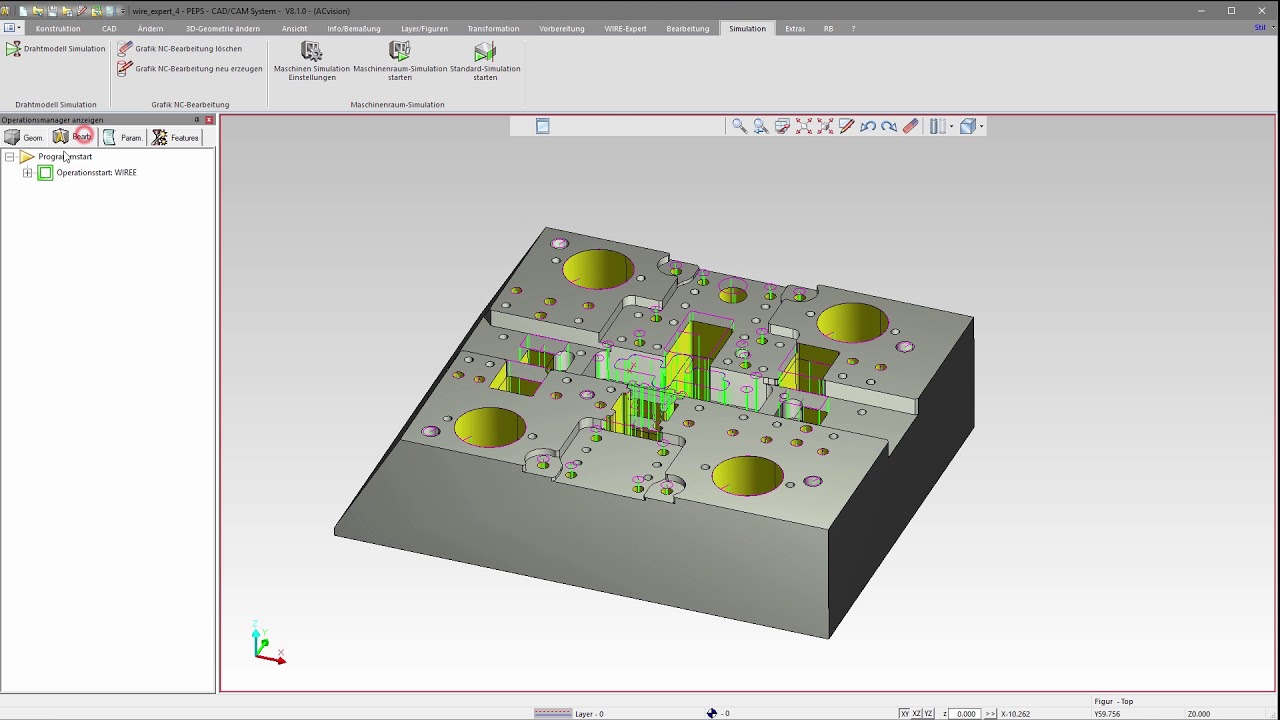This screenshot has height=720, width=1280.
Task: Switch to the Transformation tab
Action: 493,29
